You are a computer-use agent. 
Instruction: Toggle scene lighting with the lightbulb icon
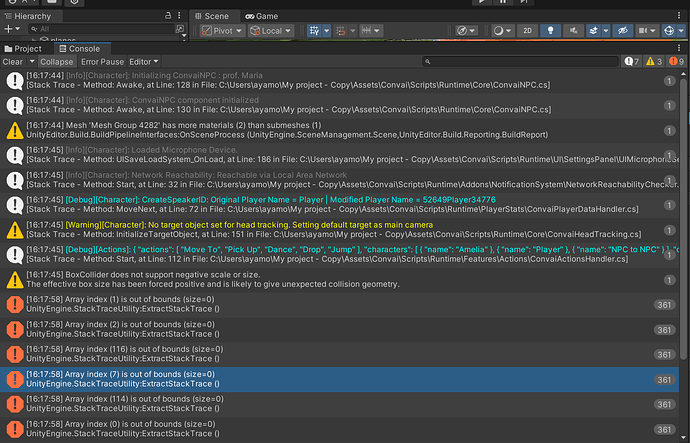pos(549,31)
